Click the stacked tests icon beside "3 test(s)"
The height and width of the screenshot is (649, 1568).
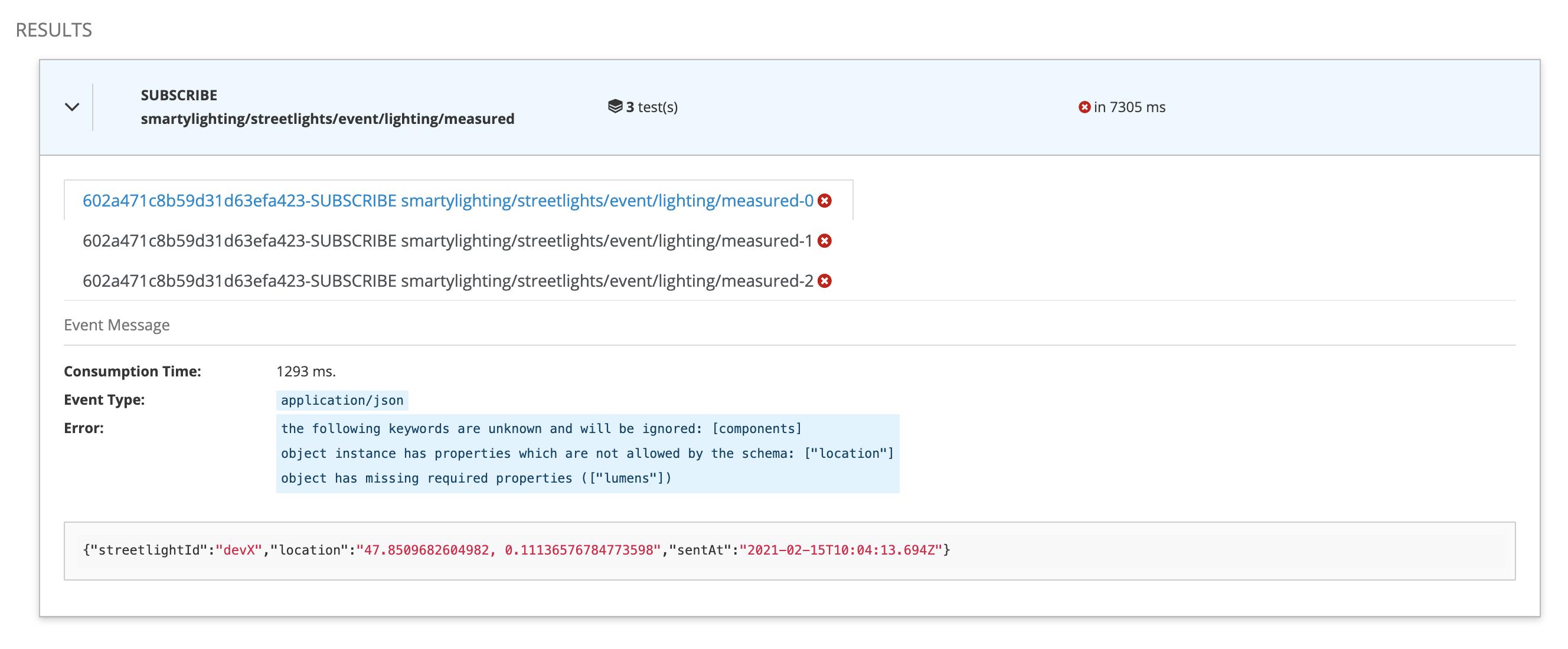[615, 106]
